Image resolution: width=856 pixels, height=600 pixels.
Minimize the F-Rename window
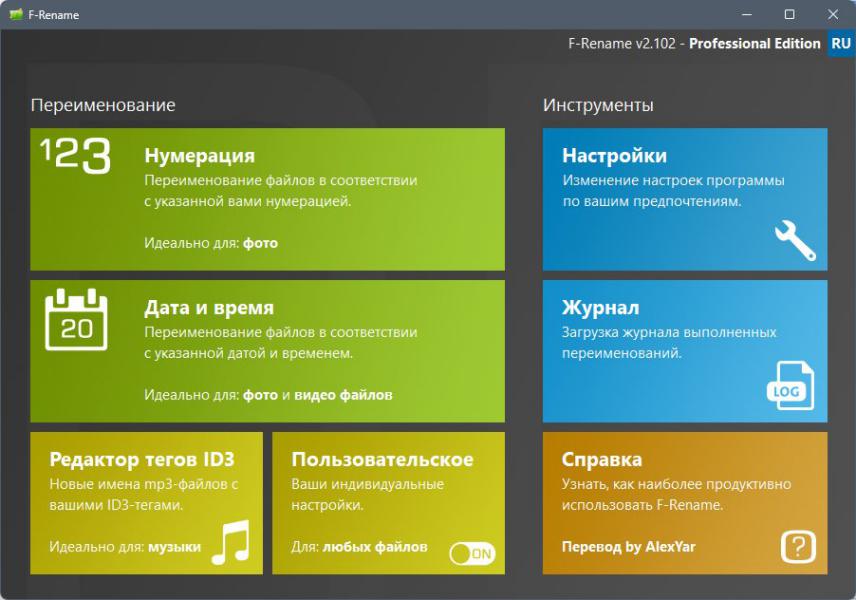pos(747,15)
